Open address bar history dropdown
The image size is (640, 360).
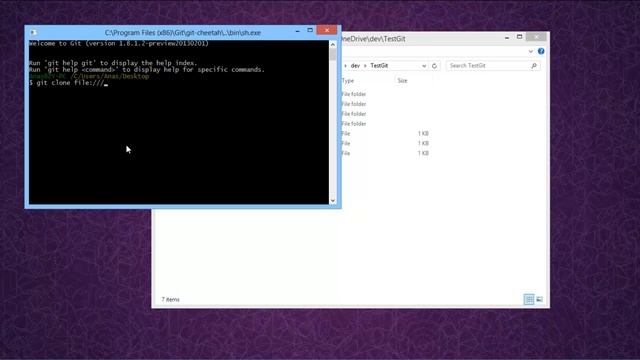(x=424, y=66)
